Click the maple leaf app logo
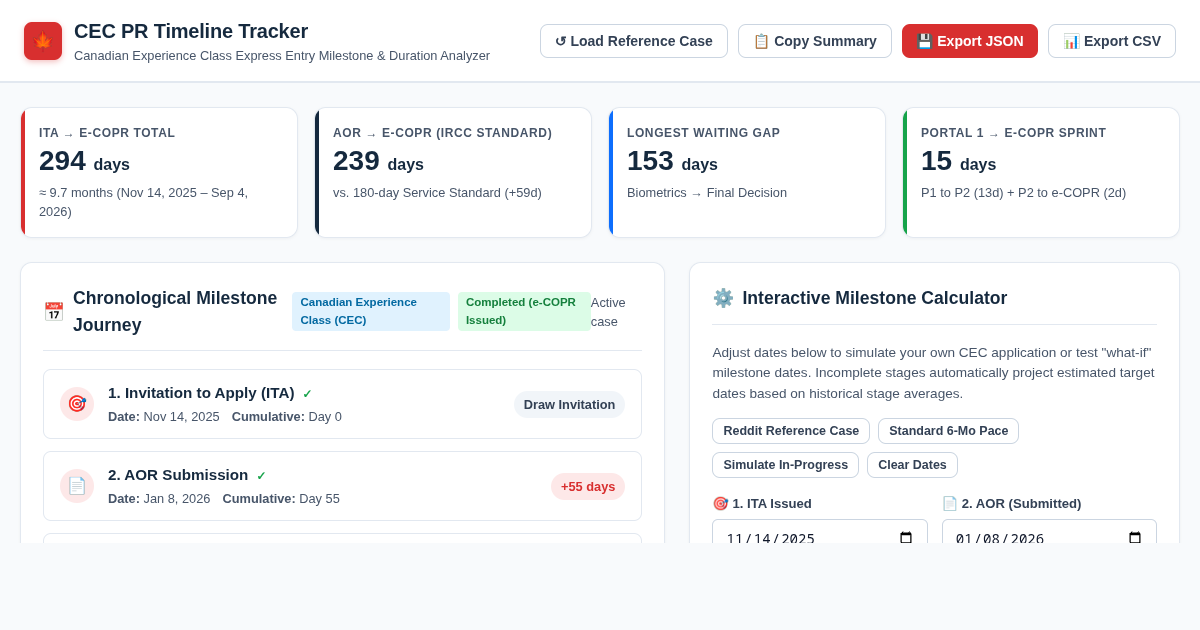 43,41
